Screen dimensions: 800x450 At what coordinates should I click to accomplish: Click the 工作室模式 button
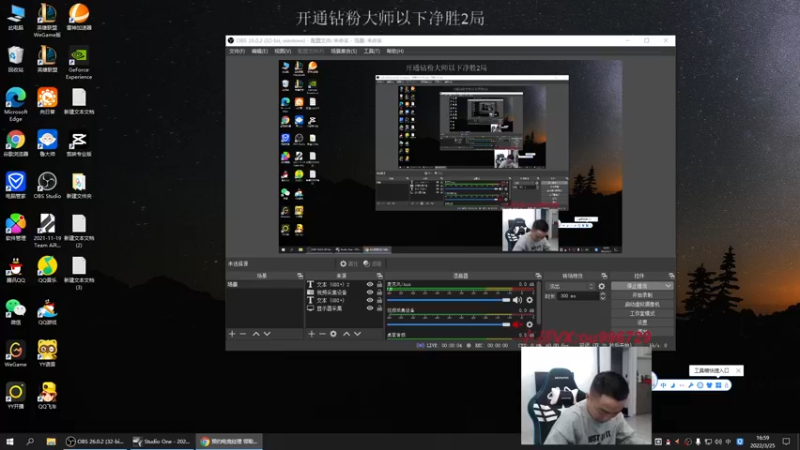642,314
